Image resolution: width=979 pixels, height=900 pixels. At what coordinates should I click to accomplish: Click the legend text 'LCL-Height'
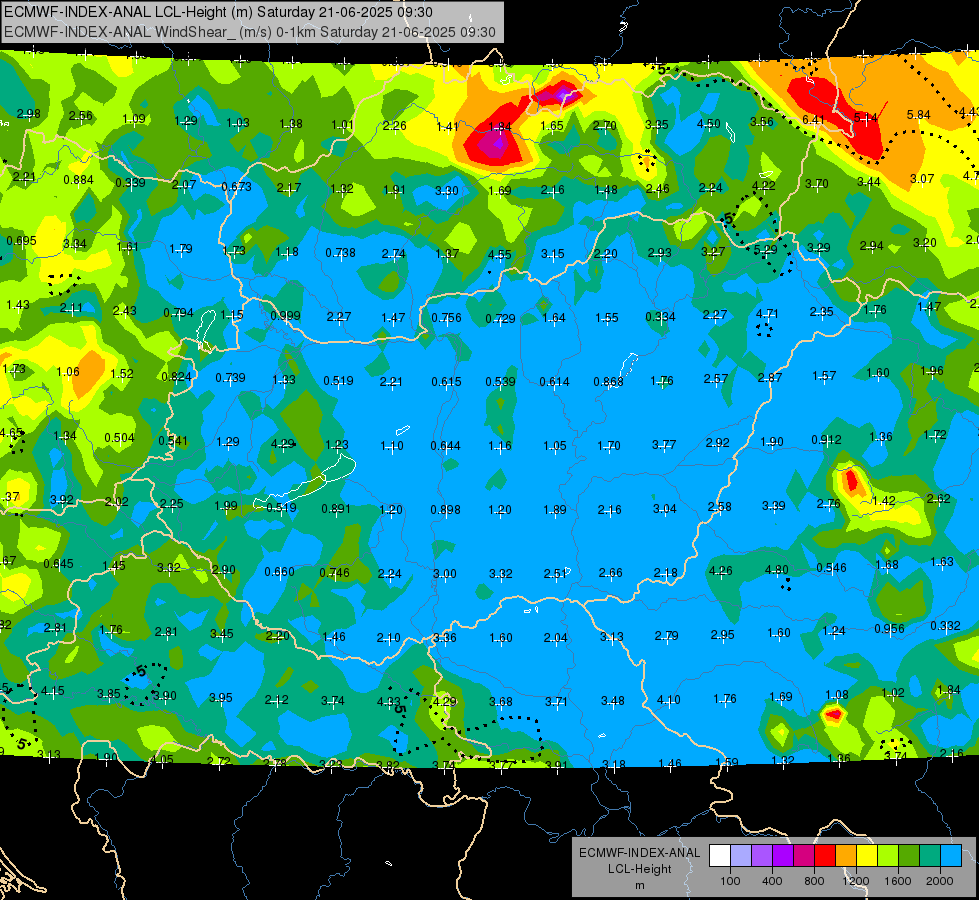coord(639,869)
